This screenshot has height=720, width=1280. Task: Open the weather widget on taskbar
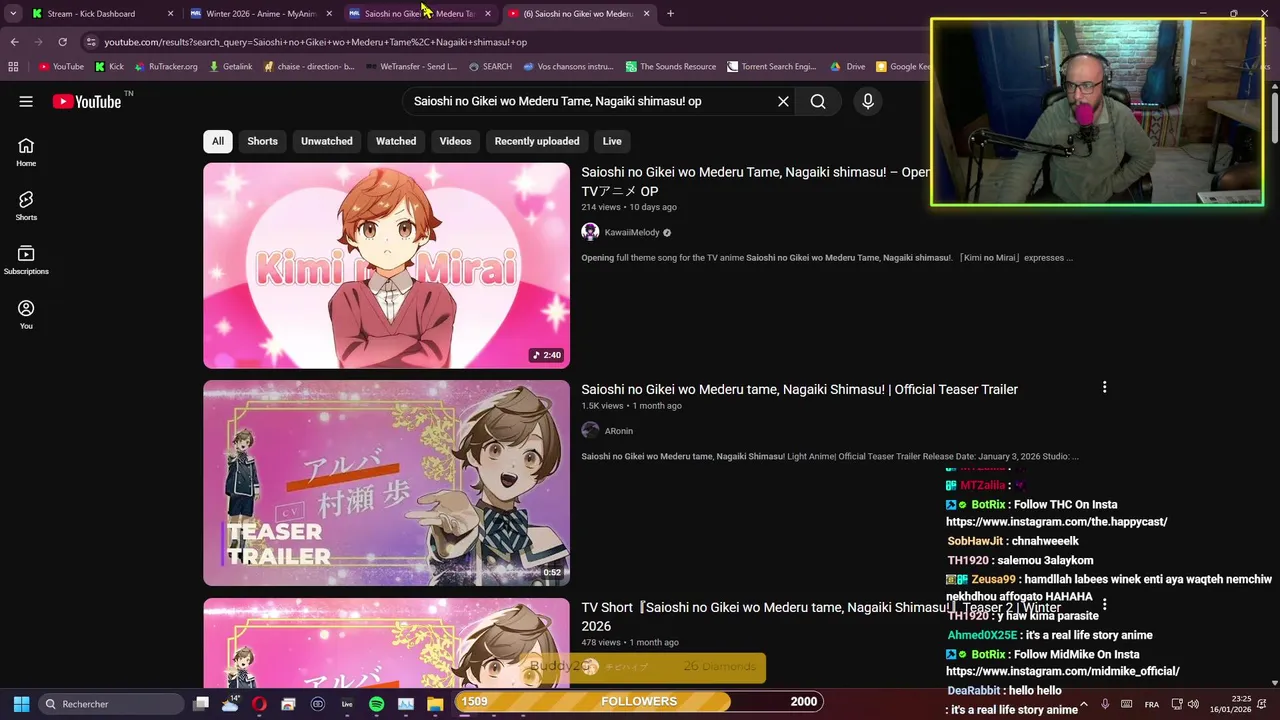pyautogui.click(x=230, y=704)
